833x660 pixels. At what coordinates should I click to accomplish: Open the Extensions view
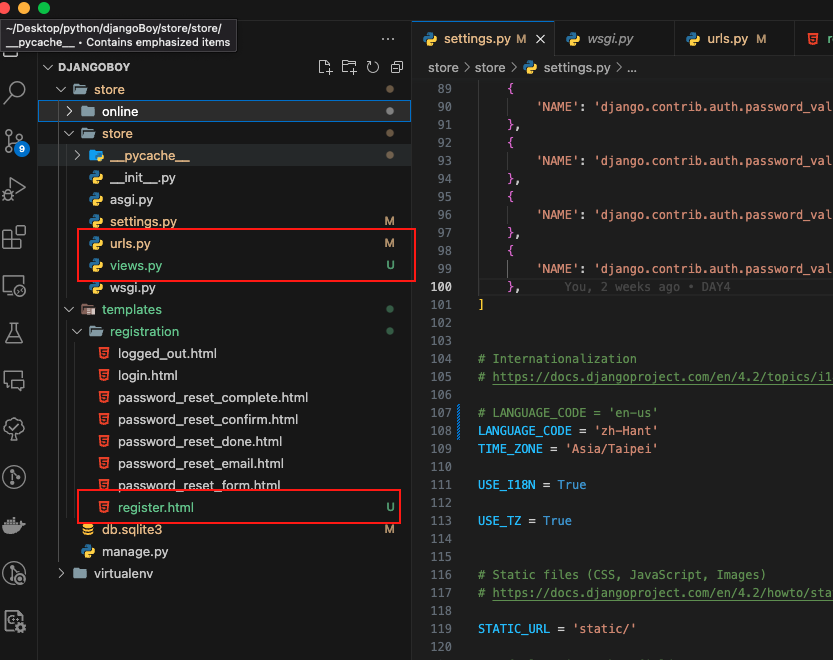[x=14, y=238]
